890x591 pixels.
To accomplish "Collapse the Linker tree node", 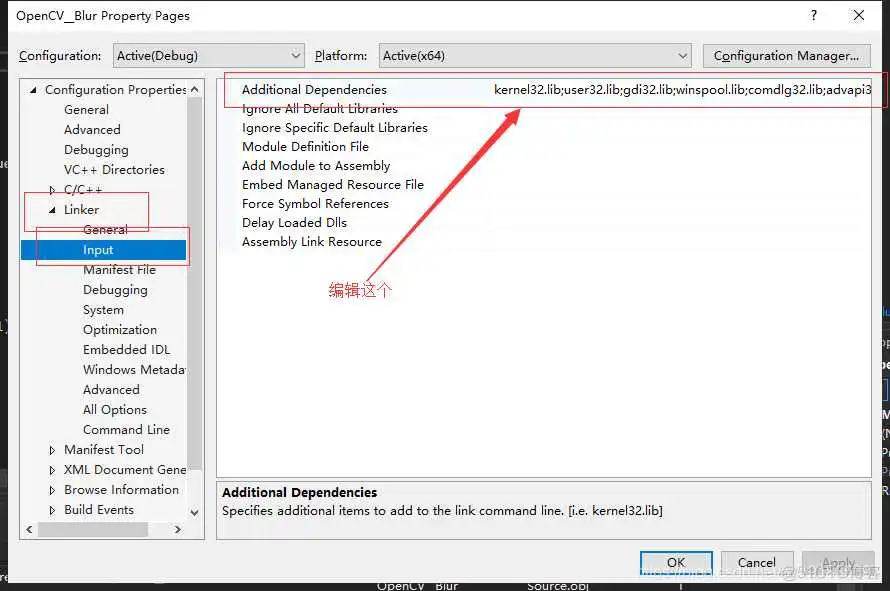I will (x=53, y=210).
